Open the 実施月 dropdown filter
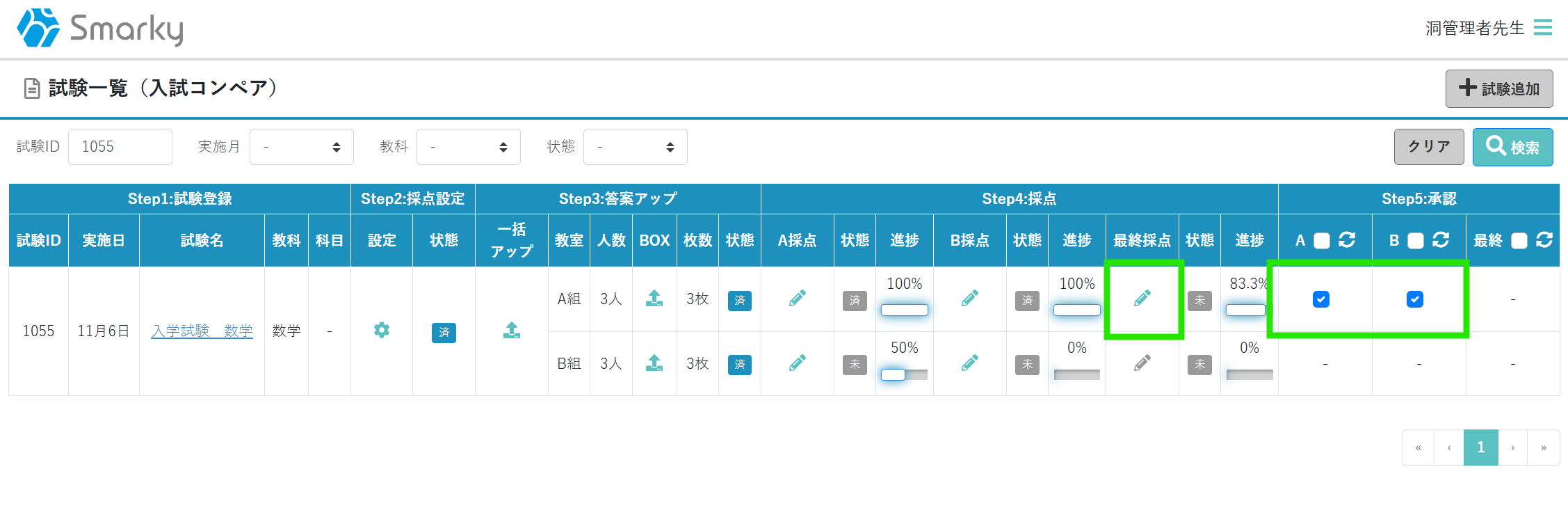Screen dimensions: 1568x522 [302, 147]
